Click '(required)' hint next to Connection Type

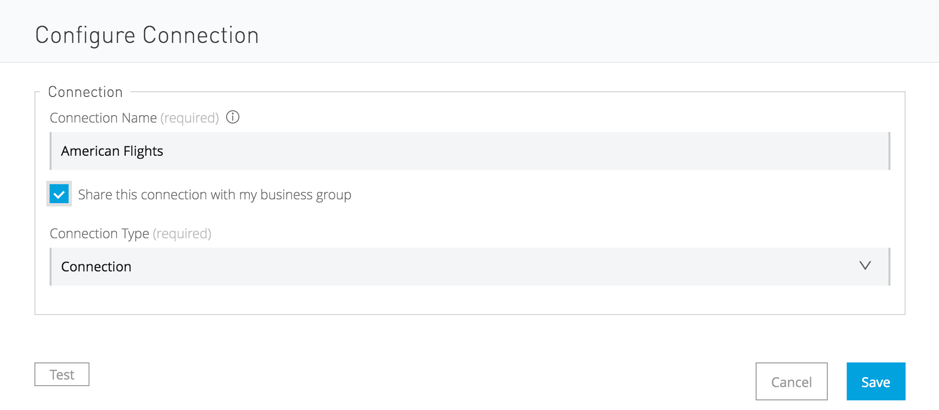tap(181, 233)
